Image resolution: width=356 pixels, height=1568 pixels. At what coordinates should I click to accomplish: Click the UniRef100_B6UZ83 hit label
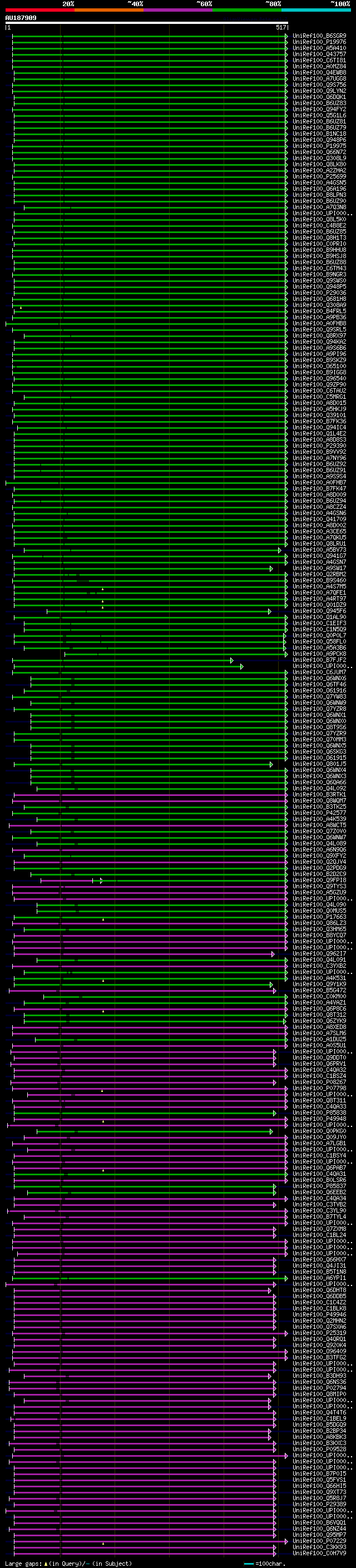[x=319, y=103]
